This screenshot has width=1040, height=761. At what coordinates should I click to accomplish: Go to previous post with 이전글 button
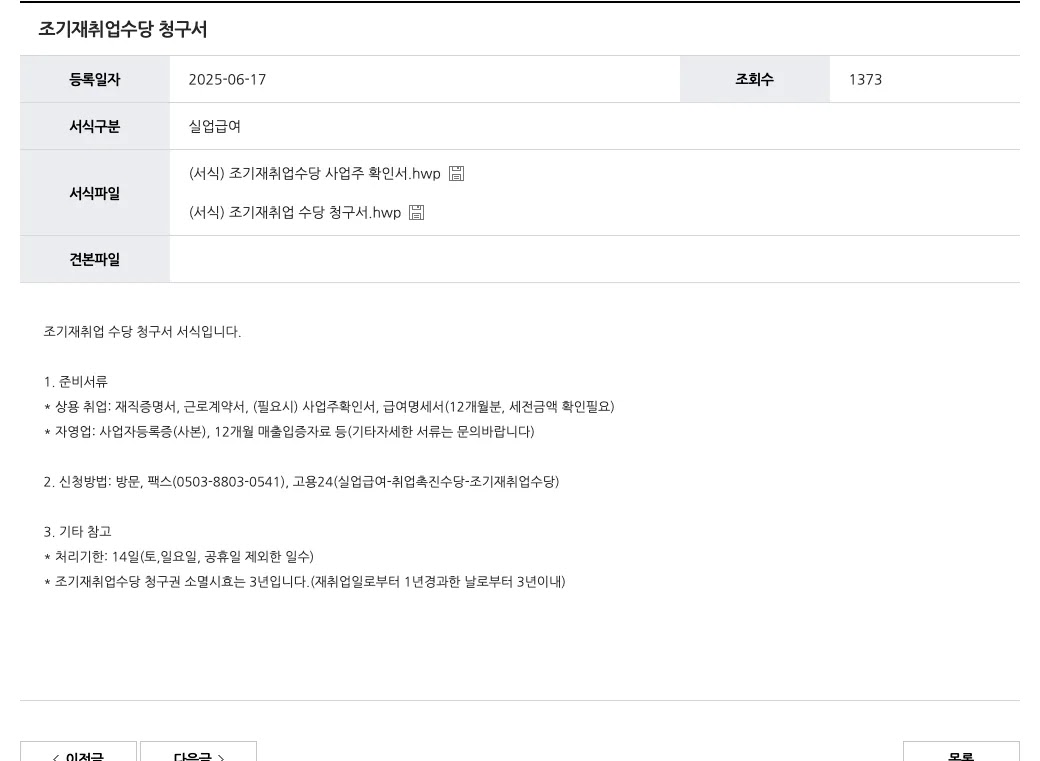78,753
